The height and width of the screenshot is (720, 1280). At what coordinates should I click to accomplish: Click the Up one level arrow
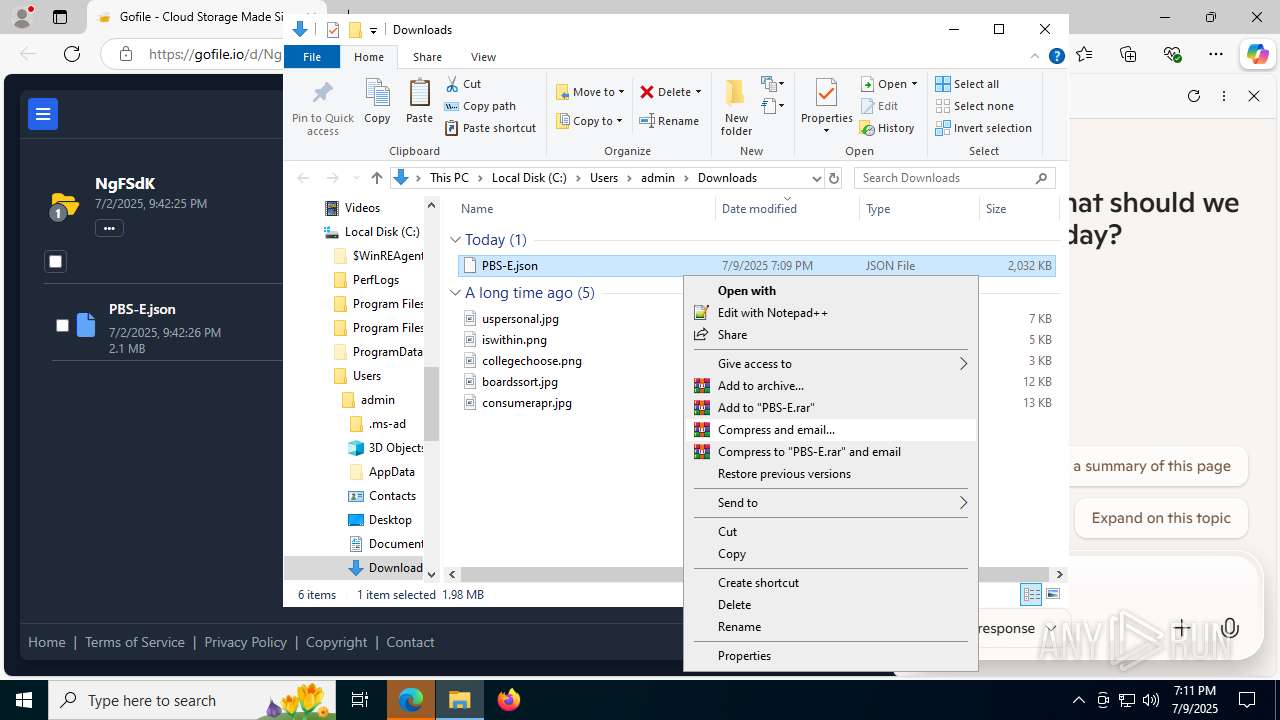click(x=377, y=178)
